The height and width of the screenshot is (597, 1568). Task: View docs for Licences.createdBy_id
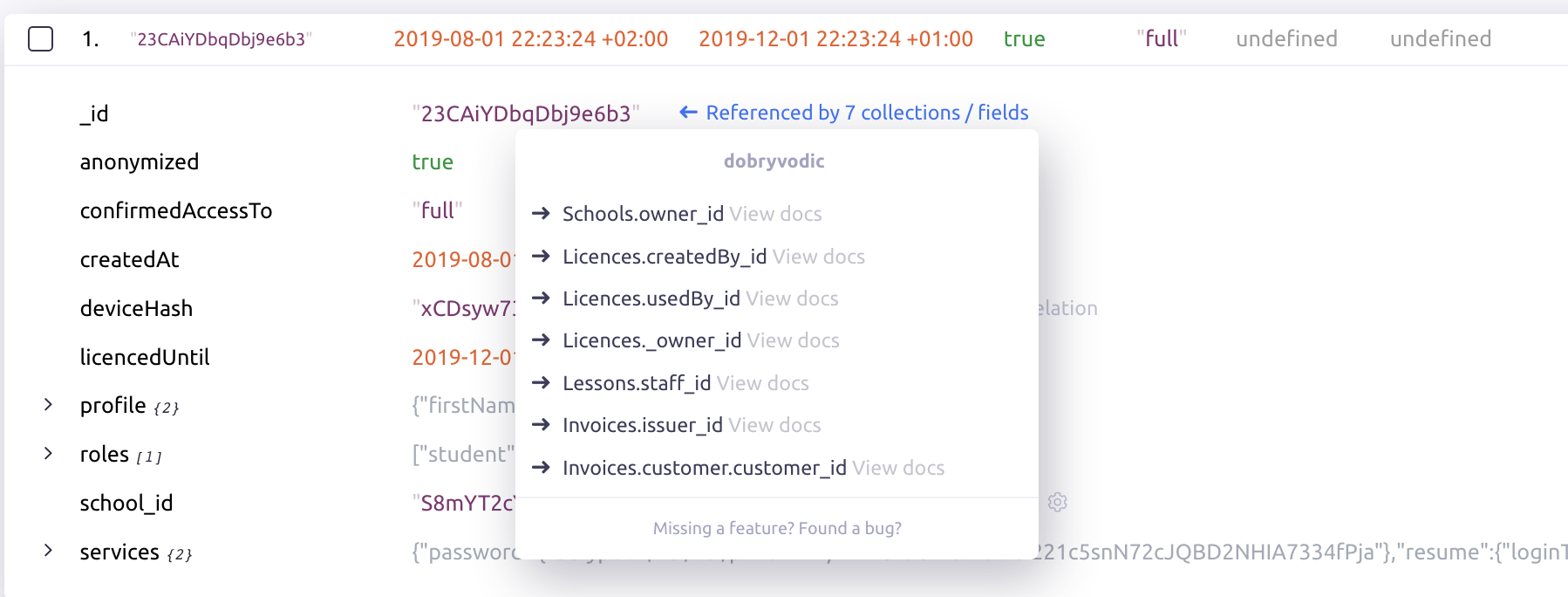[x=818, y=257]
